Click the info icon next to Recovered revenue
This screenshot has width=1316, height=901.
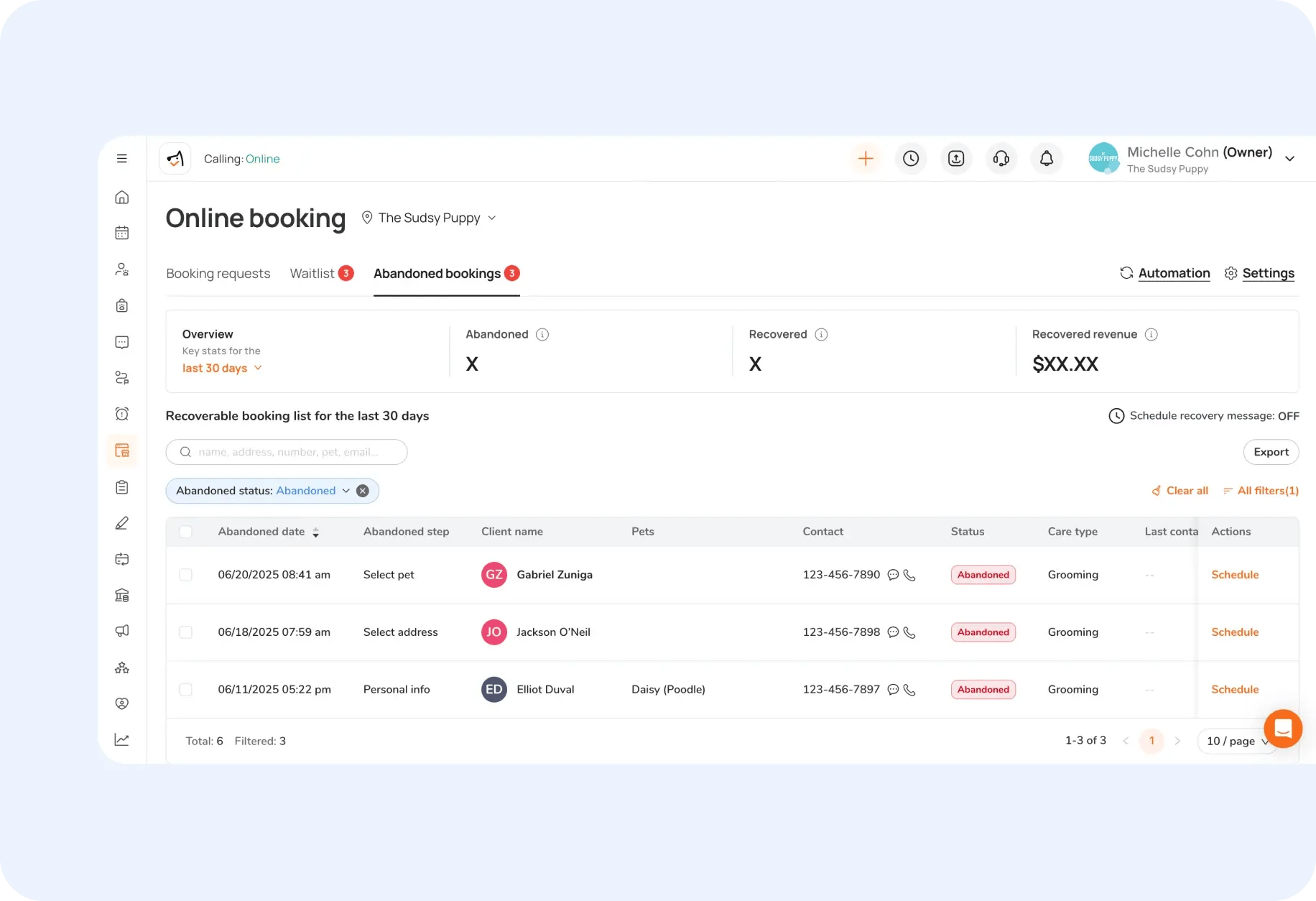(1151, 335)
